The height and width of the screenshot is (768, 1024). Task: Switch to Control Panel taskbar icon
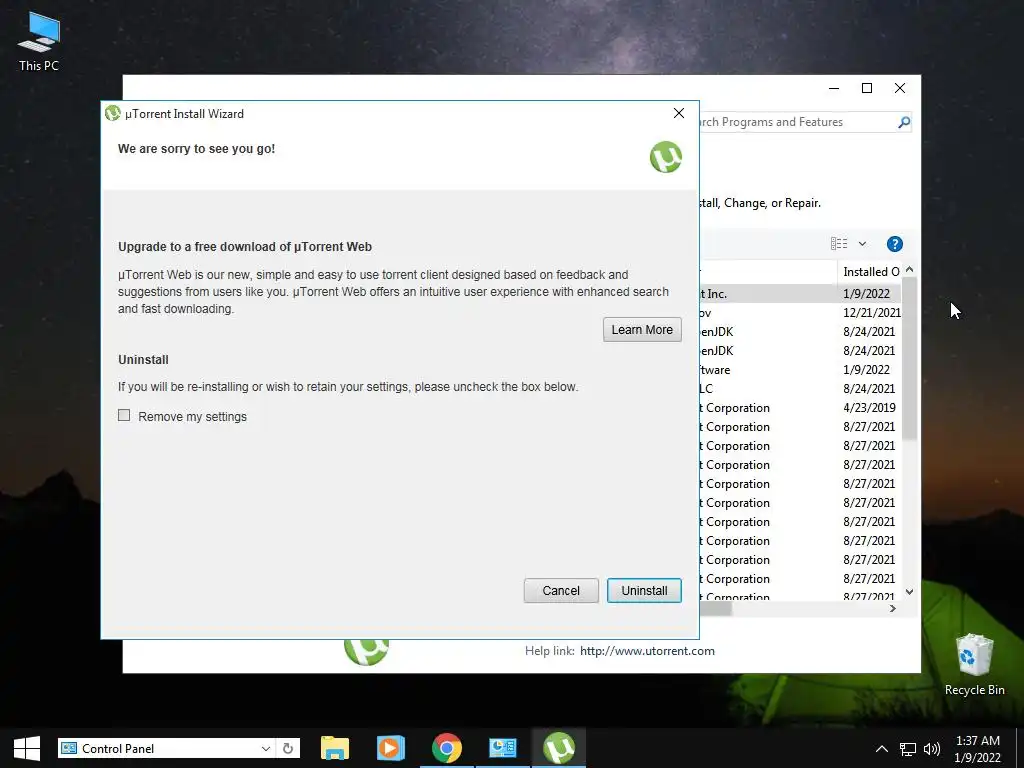point(503,748)
